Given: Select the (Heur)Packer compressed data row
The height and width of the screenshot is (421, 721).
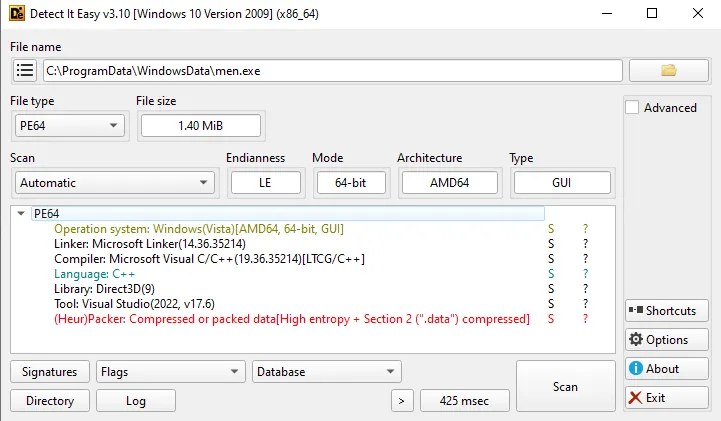Looking at the screenshot, I should (292, 319).
